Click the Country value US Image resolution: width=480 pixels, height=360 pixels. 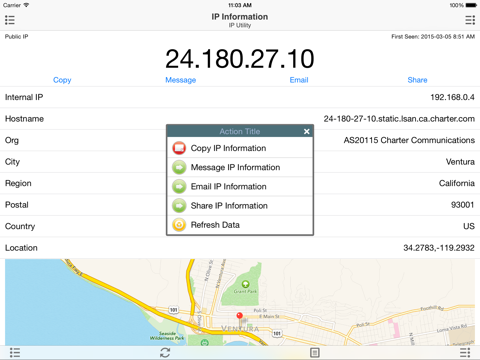469,226
